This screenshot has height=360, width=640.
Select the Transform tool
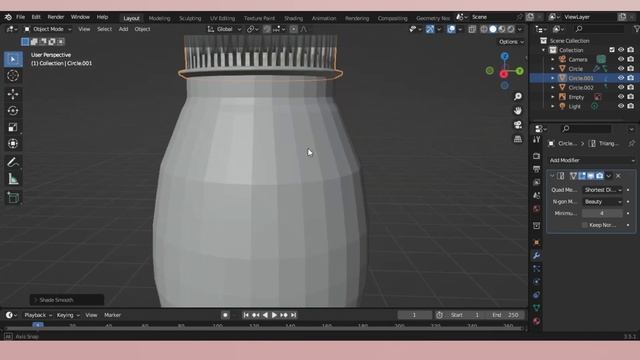point(13,144)
